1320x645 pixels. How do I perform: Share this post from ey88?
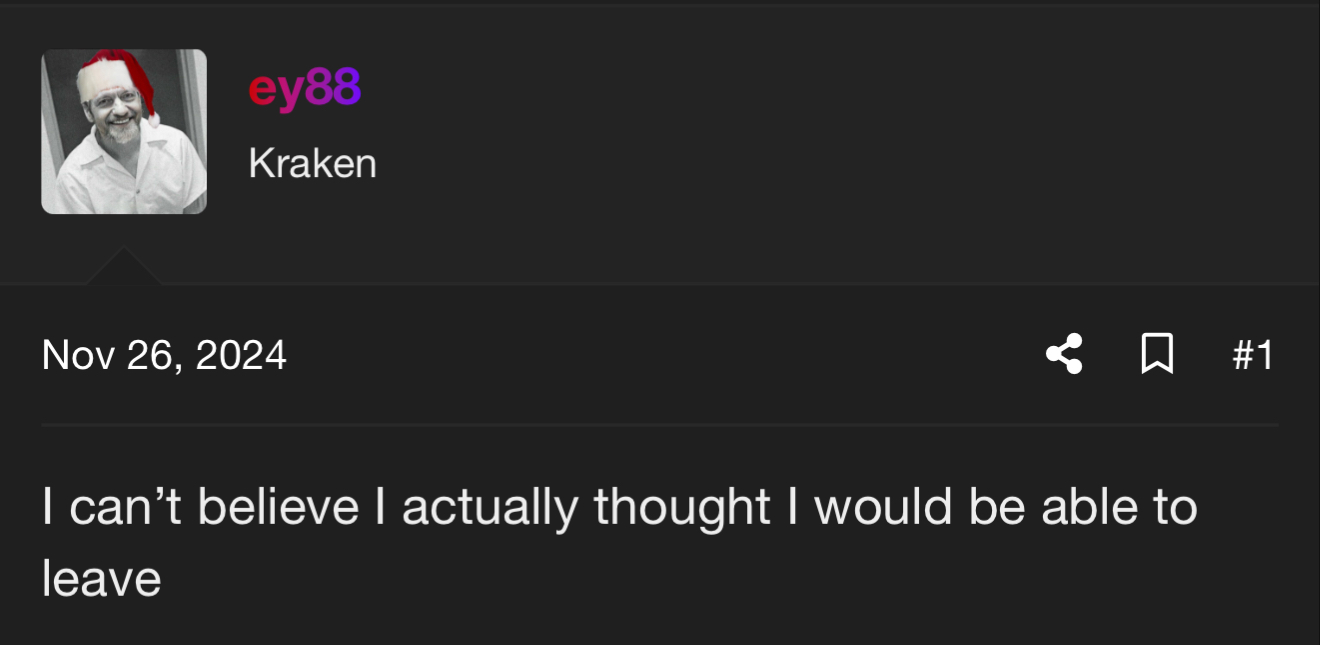coord(1064,355)
